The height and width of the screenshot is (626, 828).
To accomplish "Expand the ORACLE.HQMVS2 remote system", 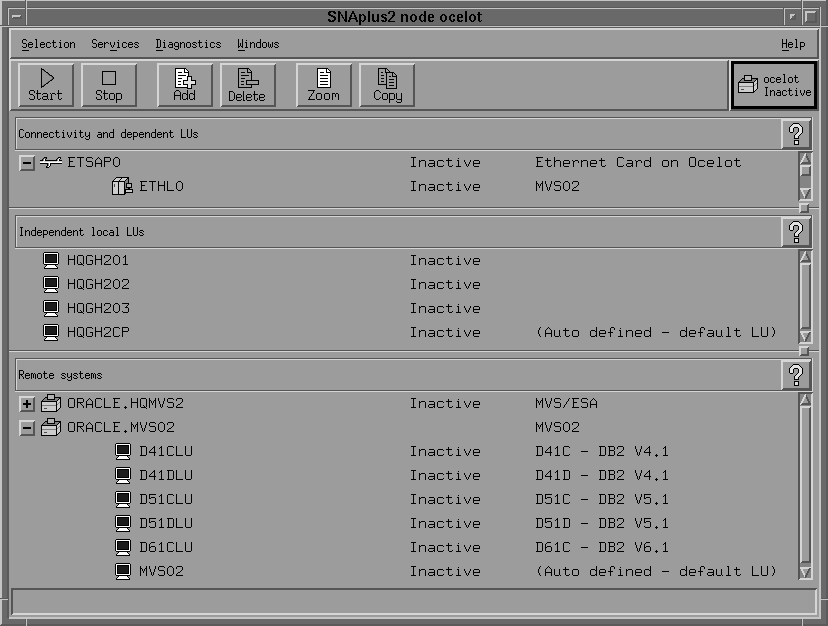I will tap(27, 403).
